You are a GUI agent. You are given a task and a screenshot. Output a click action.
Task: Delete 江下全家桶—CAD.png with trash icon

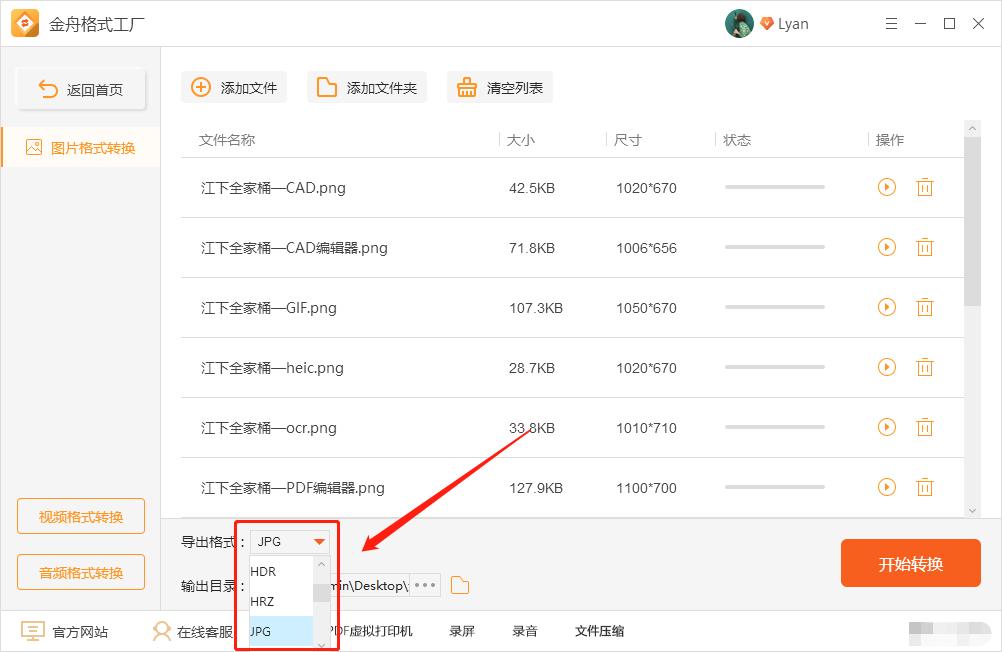[x=925, y=187]
